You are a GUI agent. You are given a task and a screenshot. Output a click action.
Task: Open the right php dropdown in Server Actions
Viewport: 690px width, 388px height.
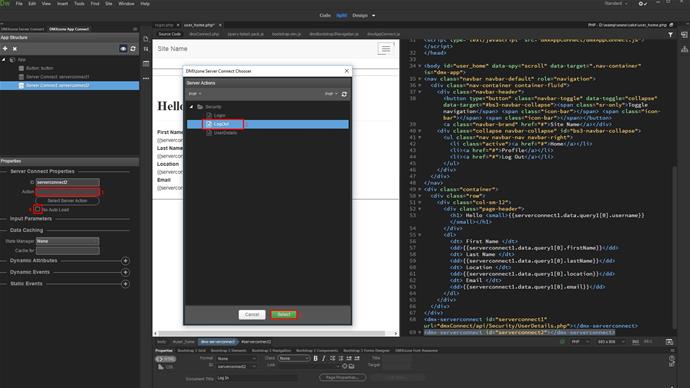(331, 94)
